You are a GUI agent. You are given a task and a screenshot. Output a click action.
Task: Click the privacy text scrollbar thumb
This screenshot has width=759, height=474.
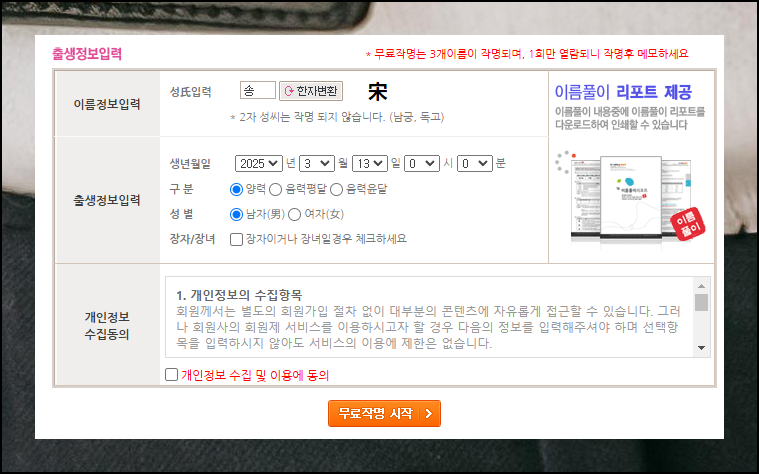click(701, 303)
